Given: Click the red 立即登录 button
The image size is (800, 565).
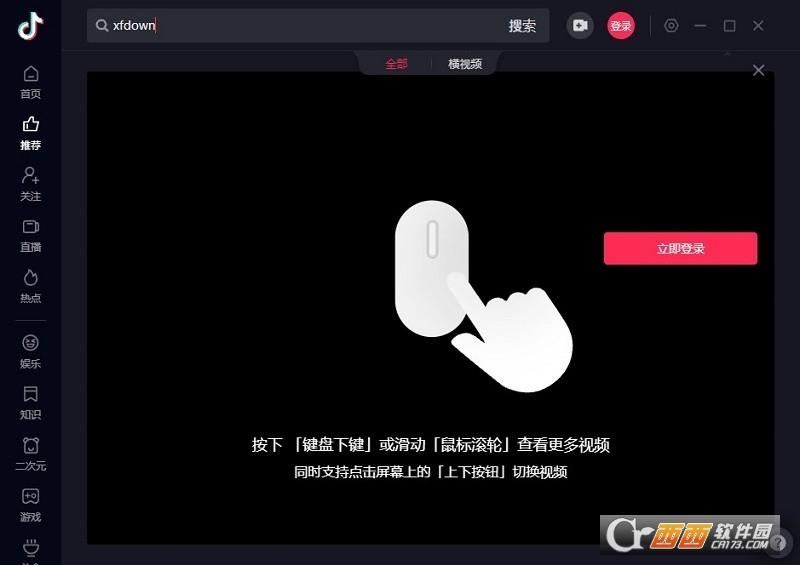Looking at the screenshot, I should pos(680,248).
